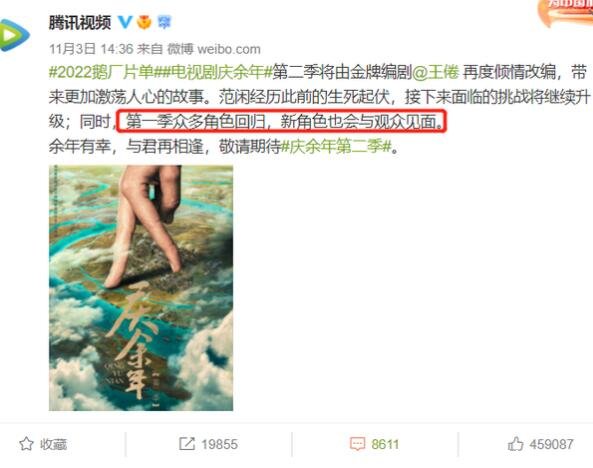593x468 pixels.
Task: Open the post timestamp 11月3日 14:36
Action: (91, 49)
